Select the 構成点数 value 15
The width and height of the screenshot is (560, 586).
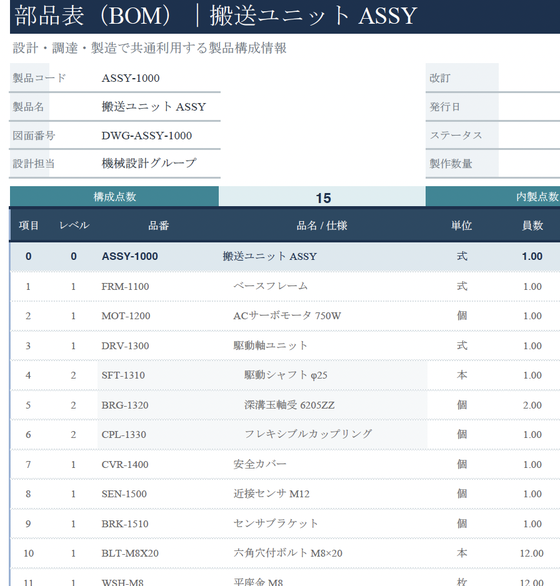(x=323, y=198)
